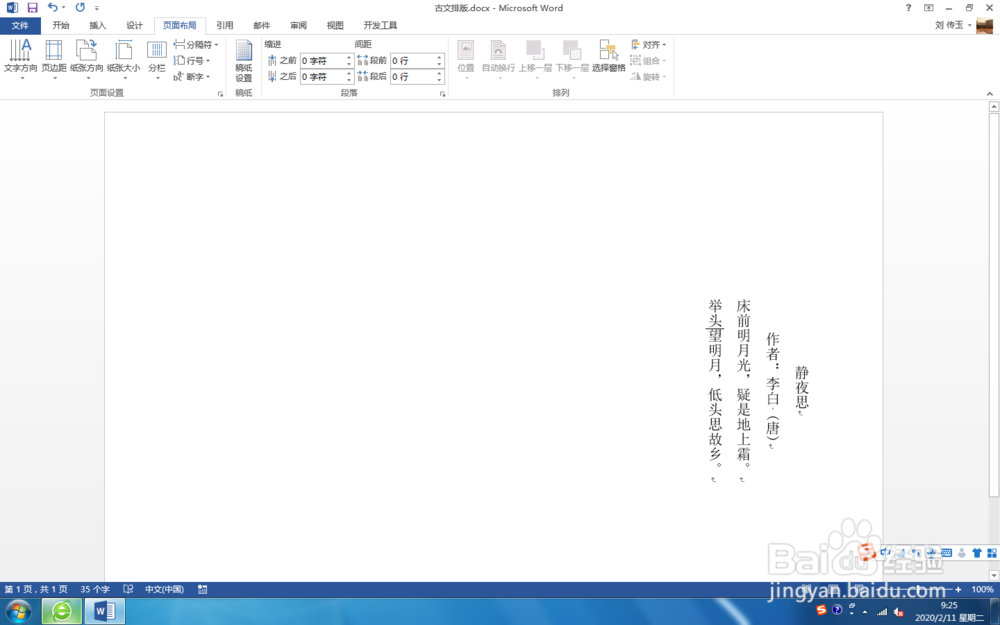Click the verse line 床前明月光
Image resolution: width=1000 pixels, height=625 pixels.
744,335
